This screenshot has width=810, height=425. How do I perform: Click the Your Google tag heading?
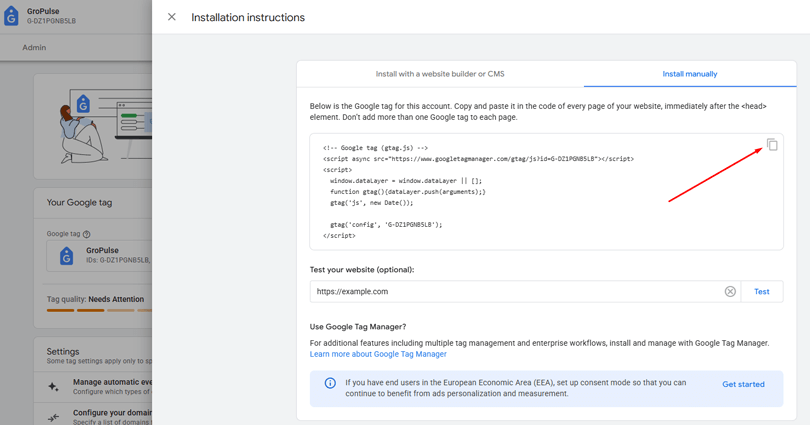point(80,202)
